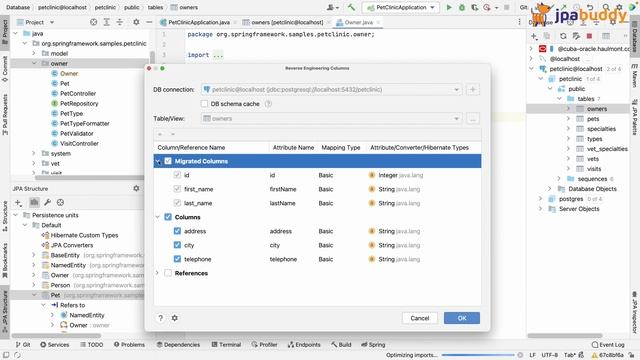Click refresh icon in Database panel toolbar
The image size is (640, 360).
563,36
